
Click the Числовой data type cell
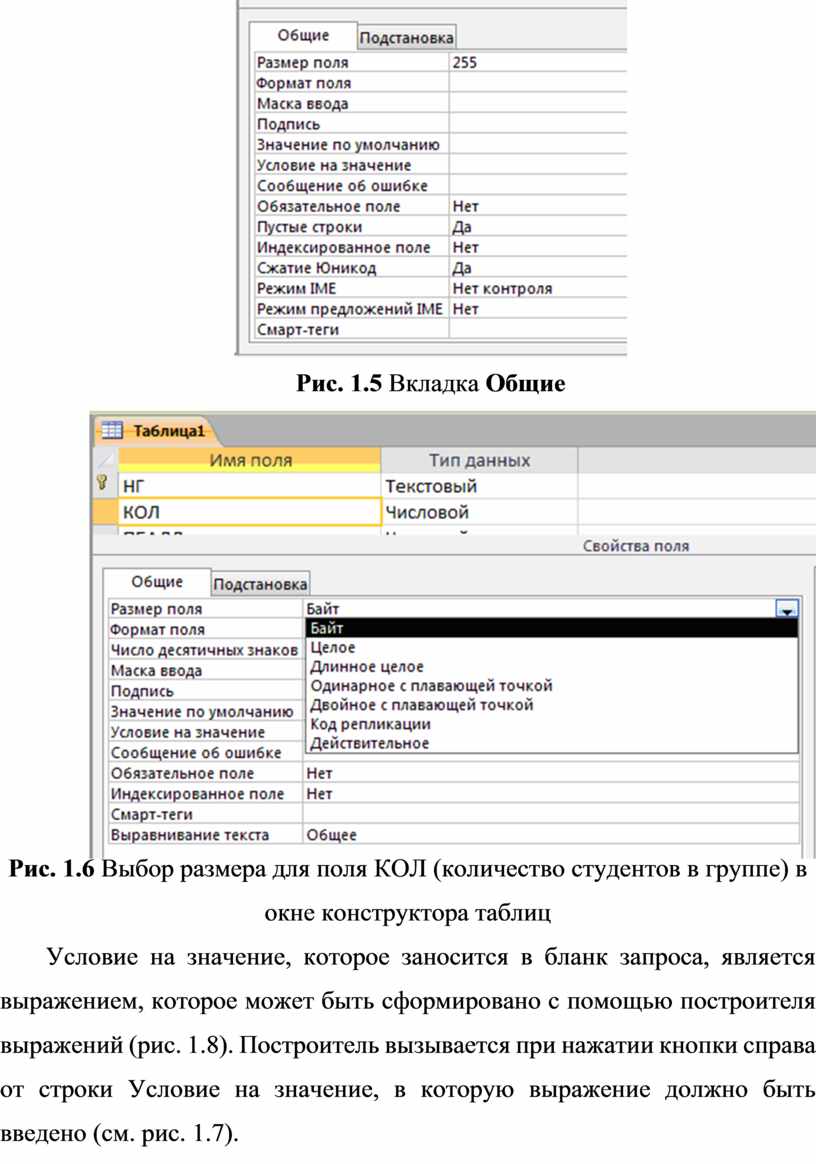tap(480, 512)
